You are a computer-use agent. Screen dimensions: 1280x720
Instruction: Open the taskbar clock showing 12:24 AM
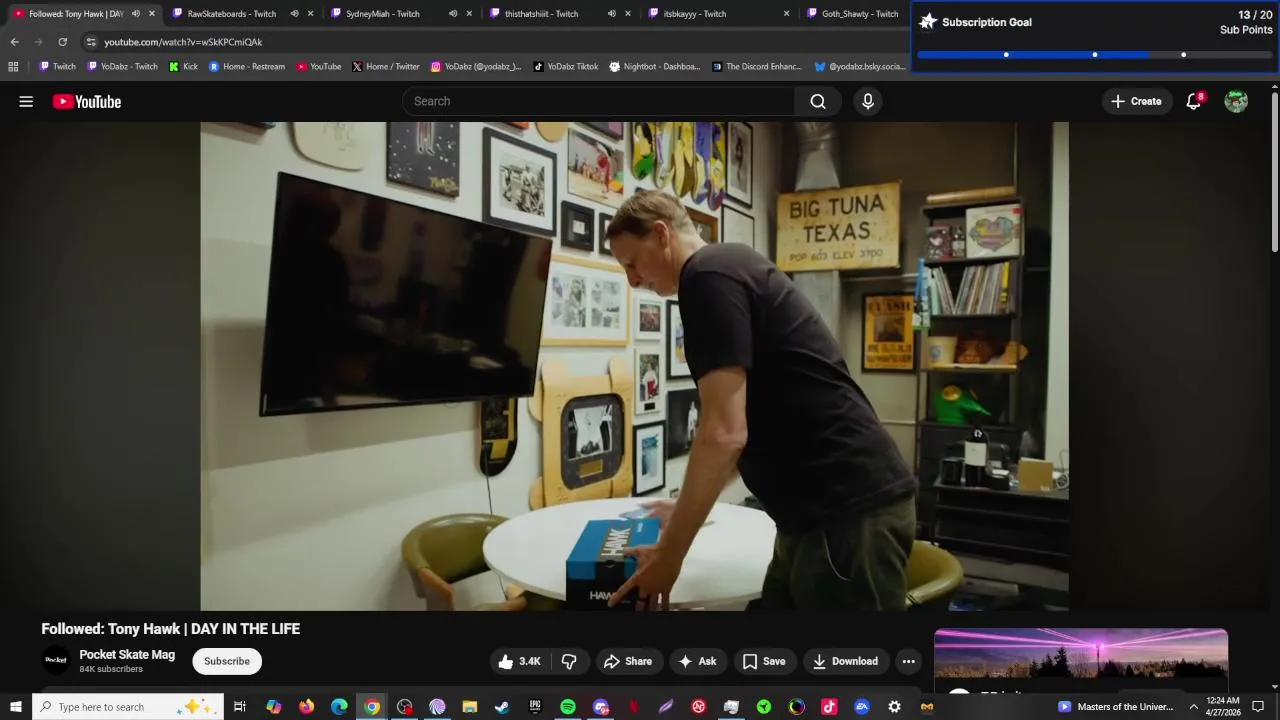1223,707
